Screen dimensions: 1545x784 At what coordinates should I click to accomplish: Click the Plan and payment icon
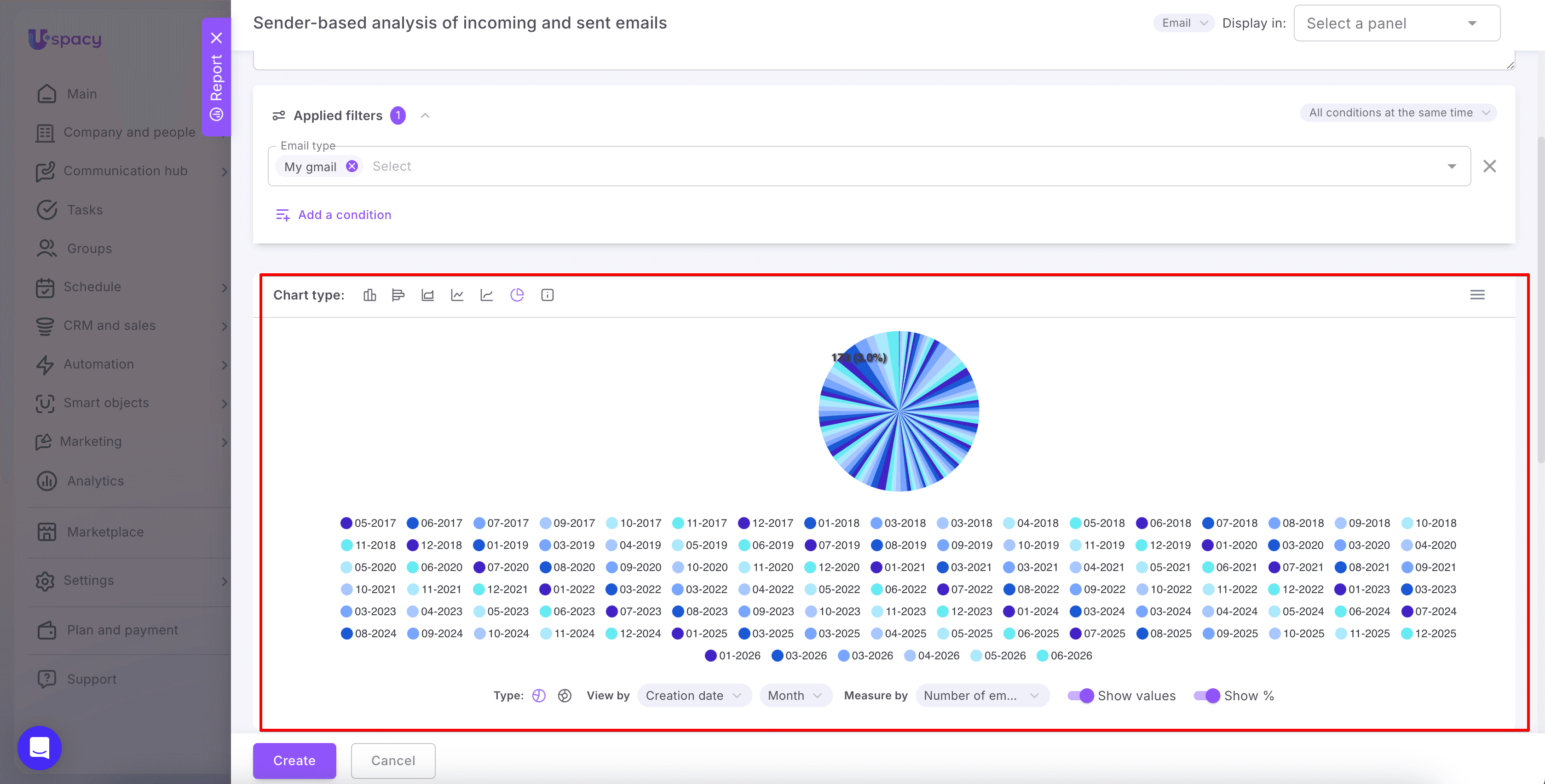(46, 630)
